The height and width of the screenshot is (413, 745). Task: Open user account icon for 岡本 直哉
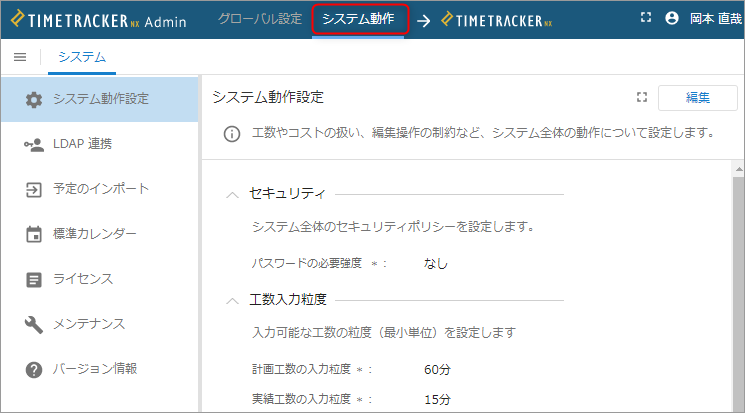tap(672, 18)
